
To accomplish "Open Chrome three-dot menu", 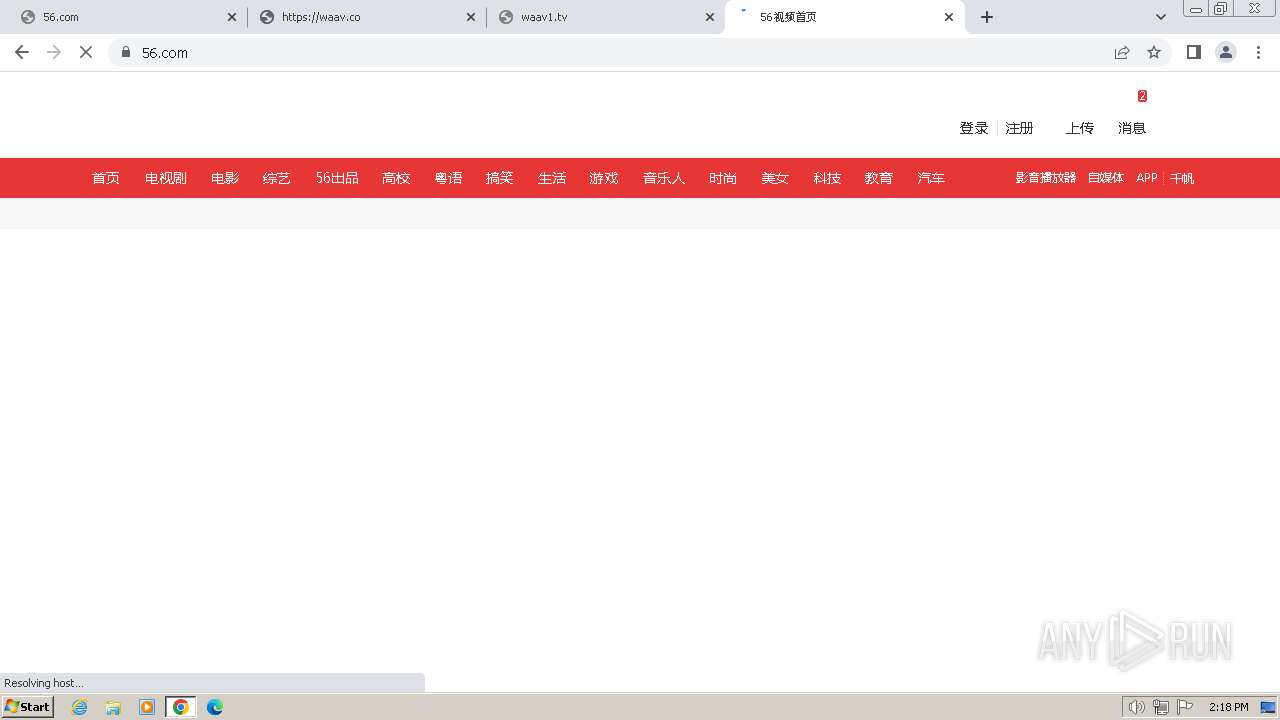I will tap(1259, 52).
